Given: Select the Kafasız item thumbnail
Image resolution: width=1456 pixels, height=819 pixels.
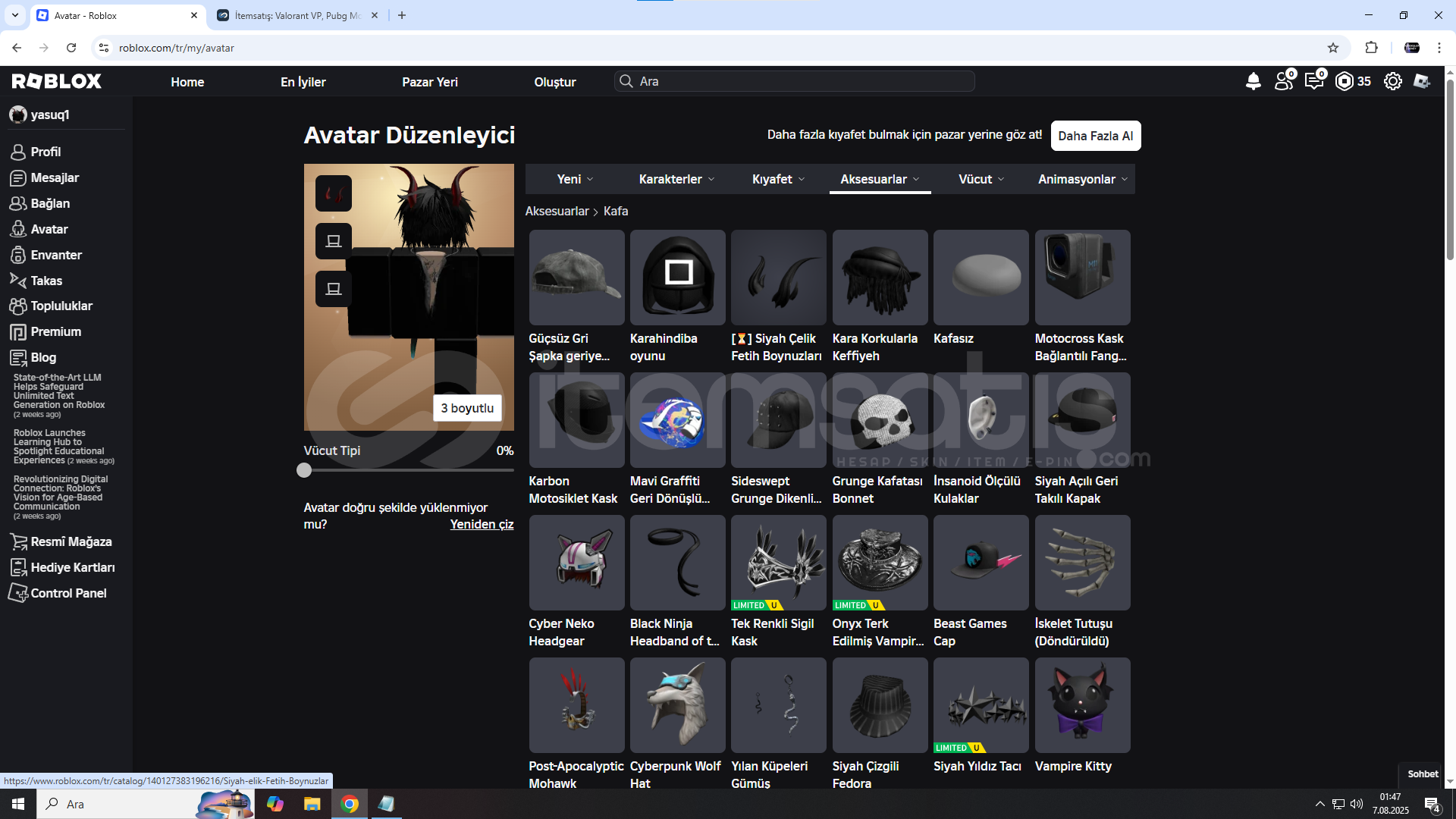Looking at the screenshot, I should 981,278.
